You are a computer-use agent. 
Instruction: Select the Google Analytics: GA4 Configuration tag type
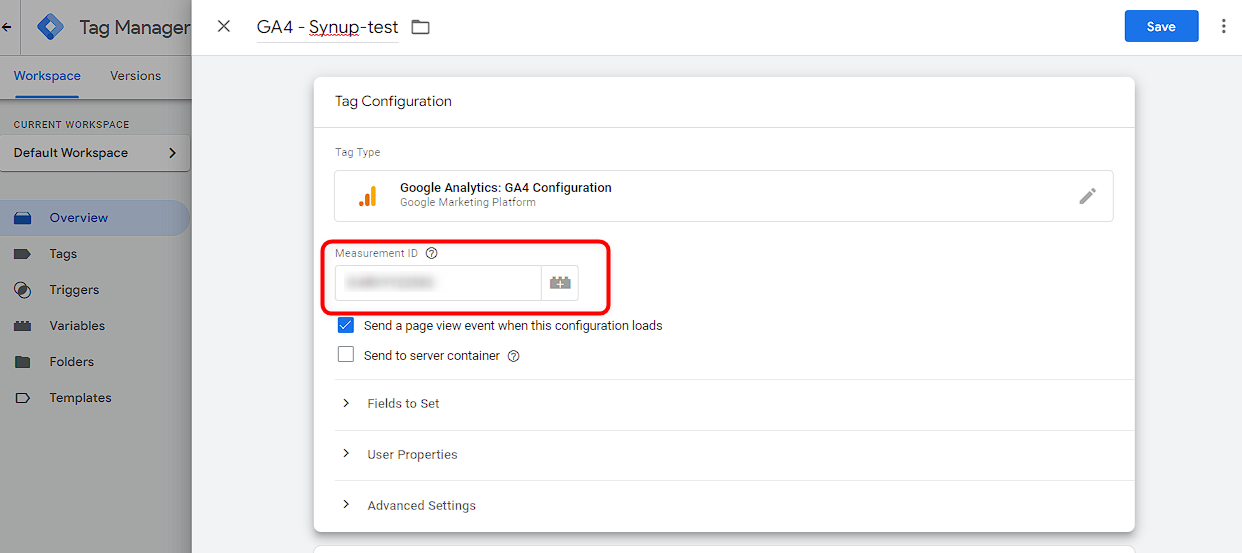(724, 196)
